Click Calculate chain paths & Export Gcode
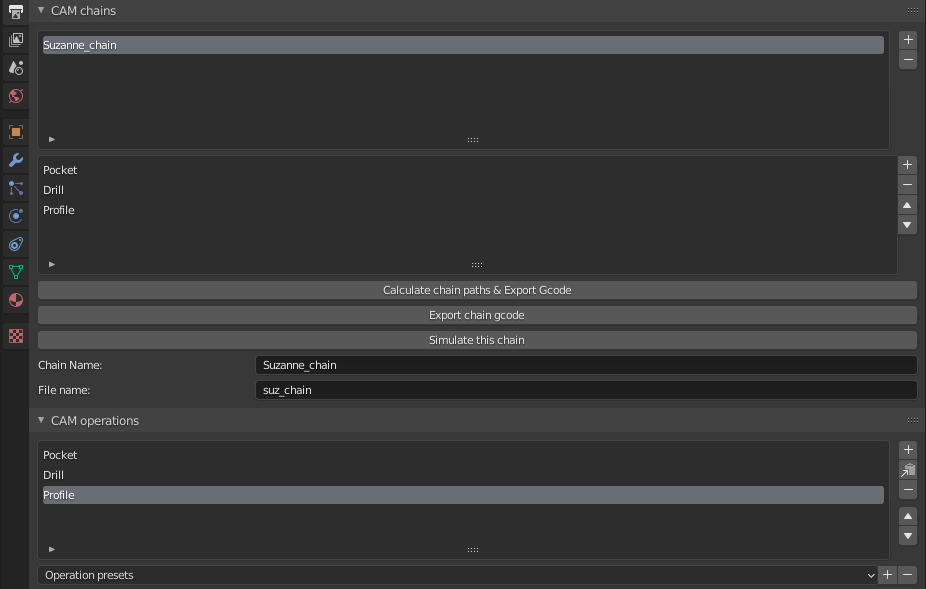Viewport: 926px width, 589px height. 477,290
